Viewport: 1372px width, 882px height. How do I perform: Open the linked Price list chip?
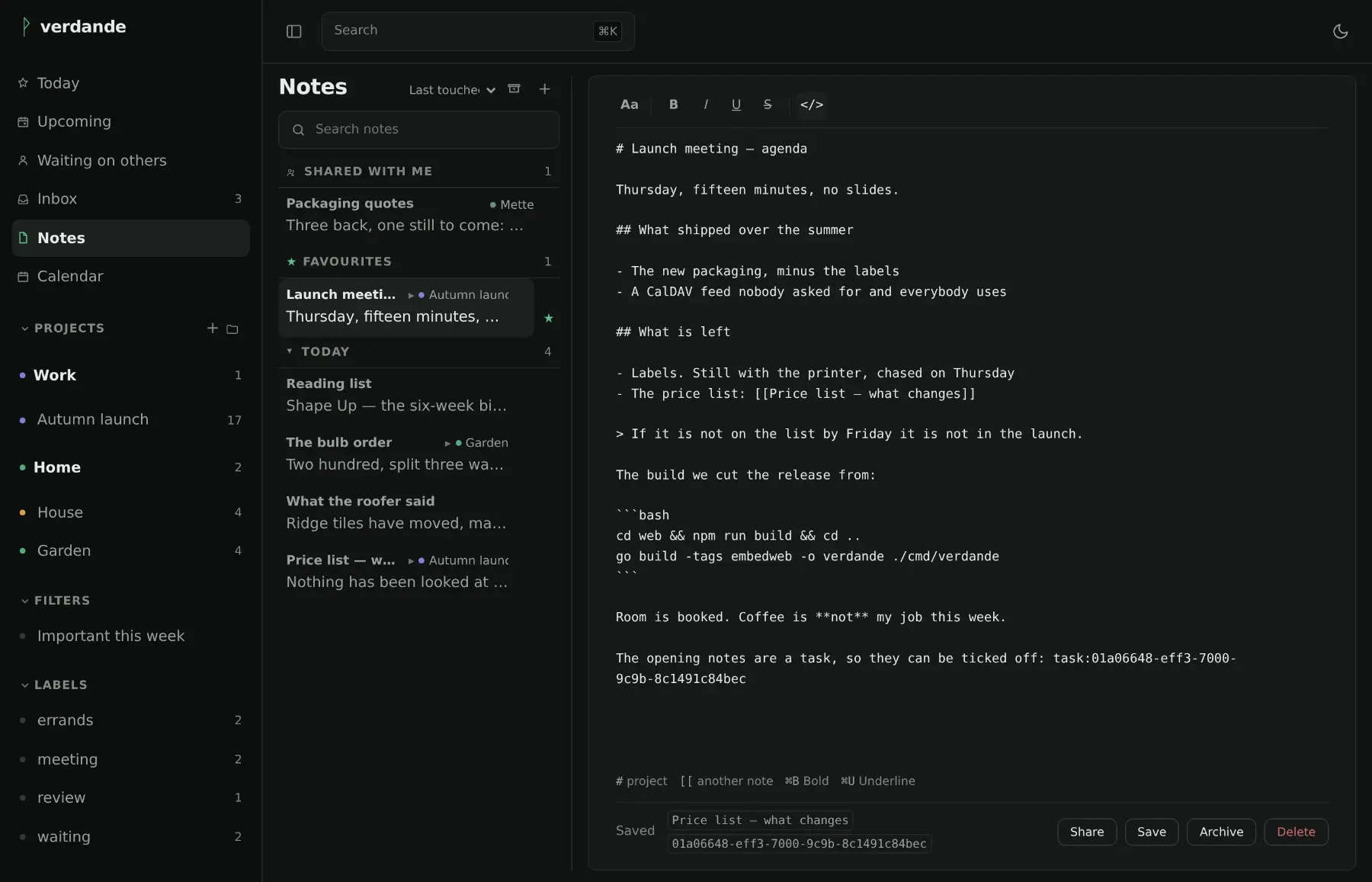(x=760, y=820)
